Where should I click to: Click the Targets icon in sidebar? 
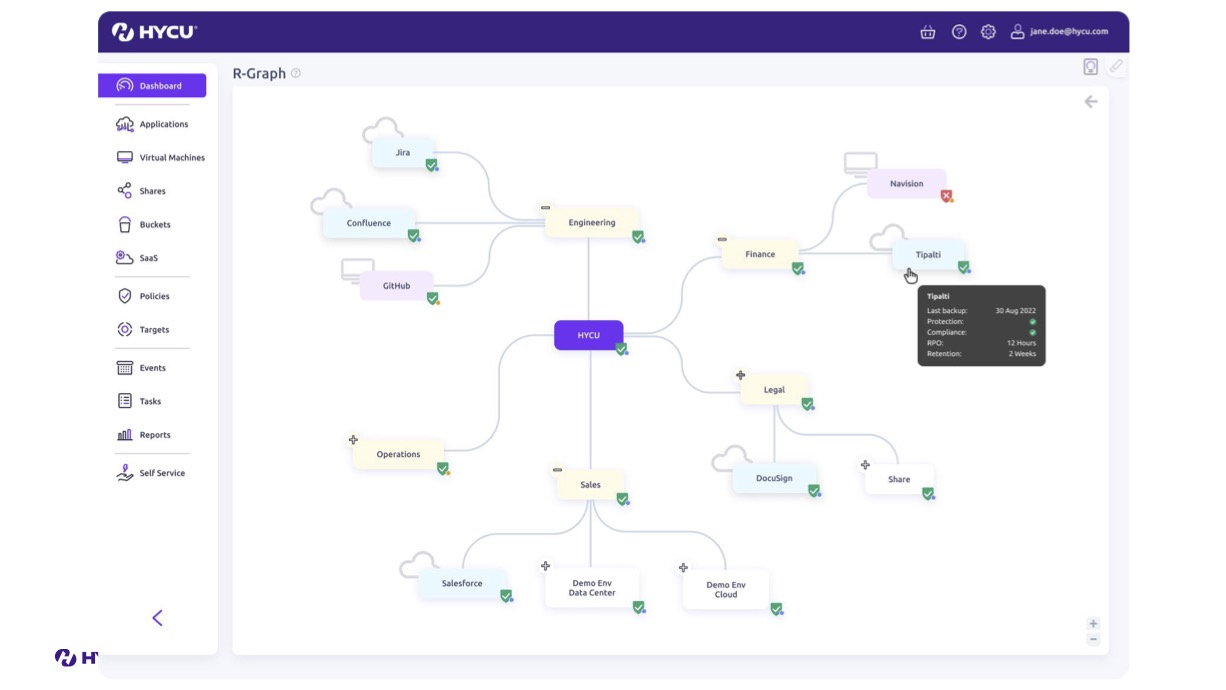125,330
